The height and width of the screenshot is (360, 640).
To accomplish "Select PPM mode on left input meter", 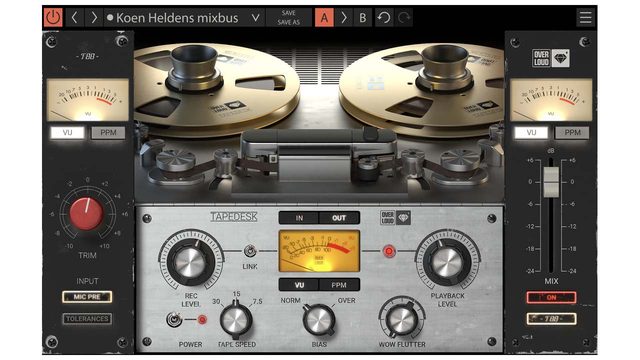I will [108, 133].
